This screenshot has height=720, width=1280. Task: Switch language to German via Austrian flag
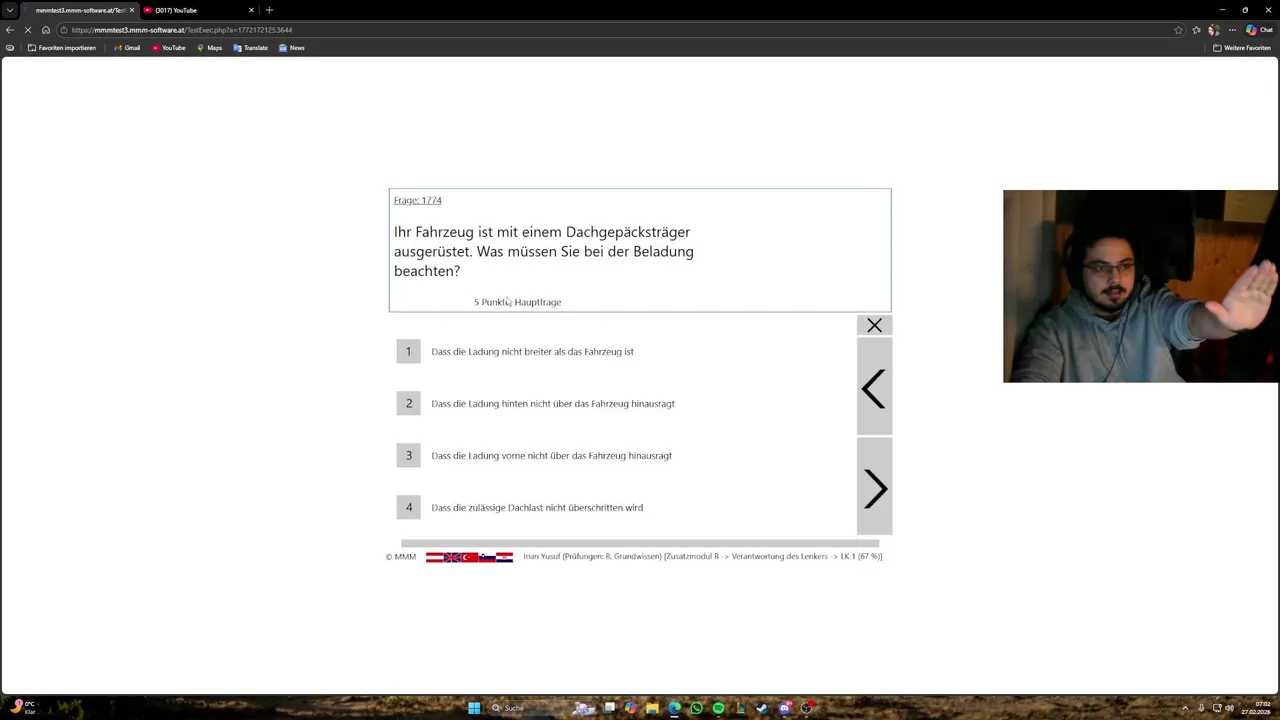click(434, 557)
